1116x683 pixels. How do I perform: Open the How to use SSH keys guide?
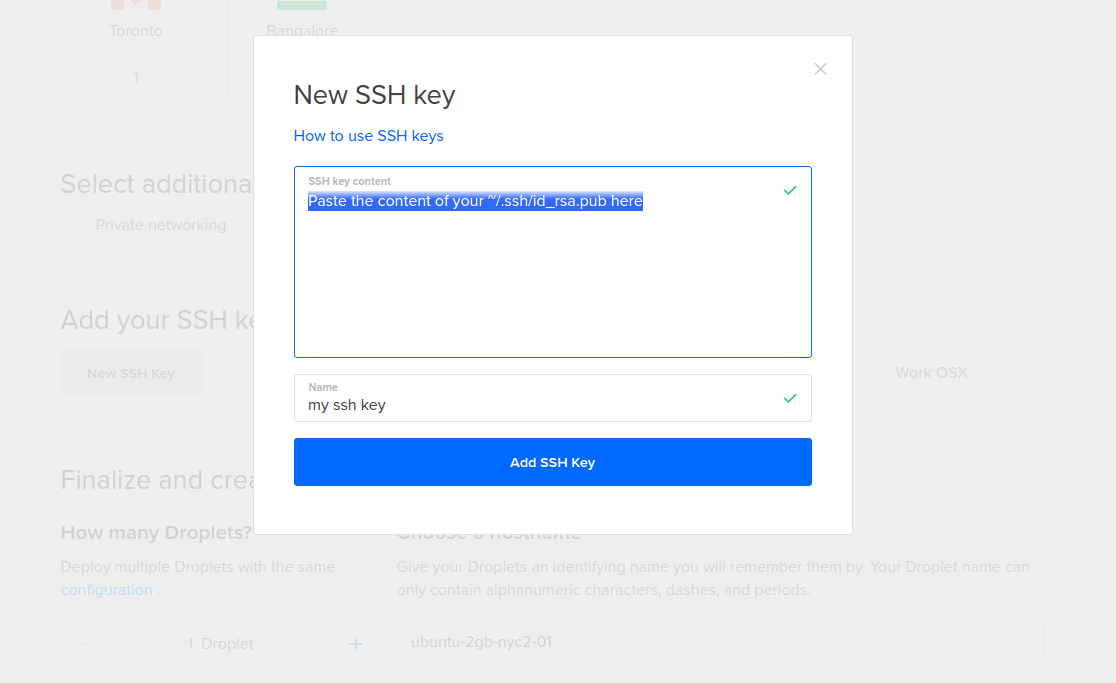(367, 135)
